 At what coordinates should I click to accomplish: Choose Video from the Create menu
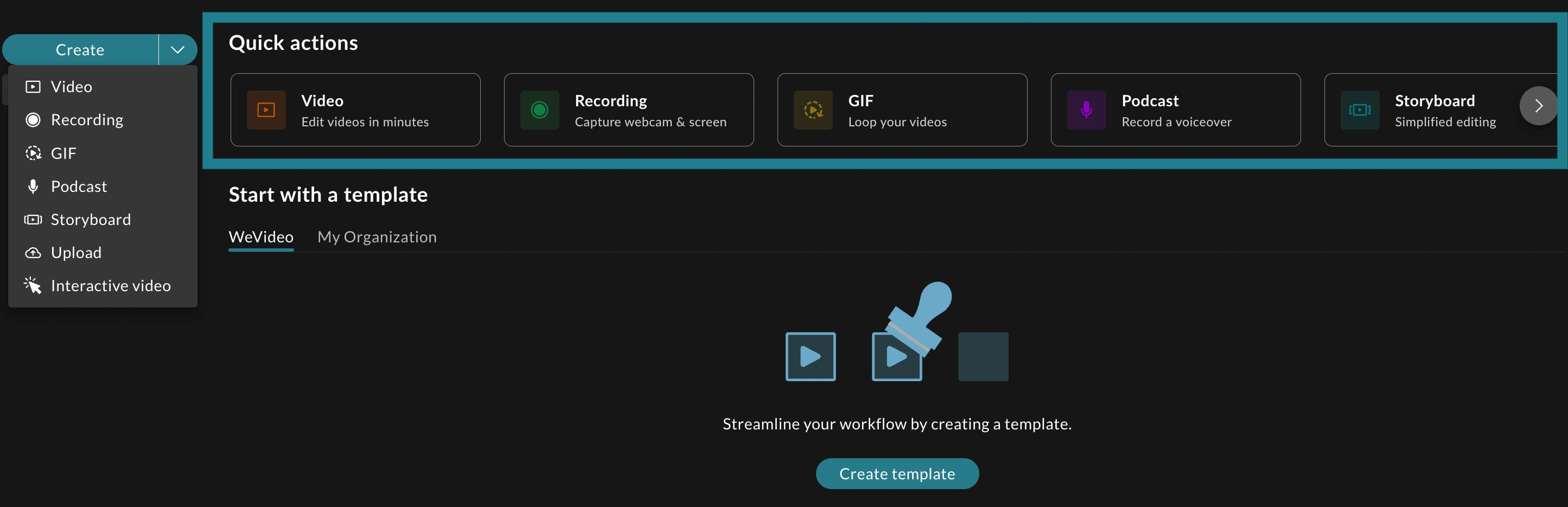[102, 86]
